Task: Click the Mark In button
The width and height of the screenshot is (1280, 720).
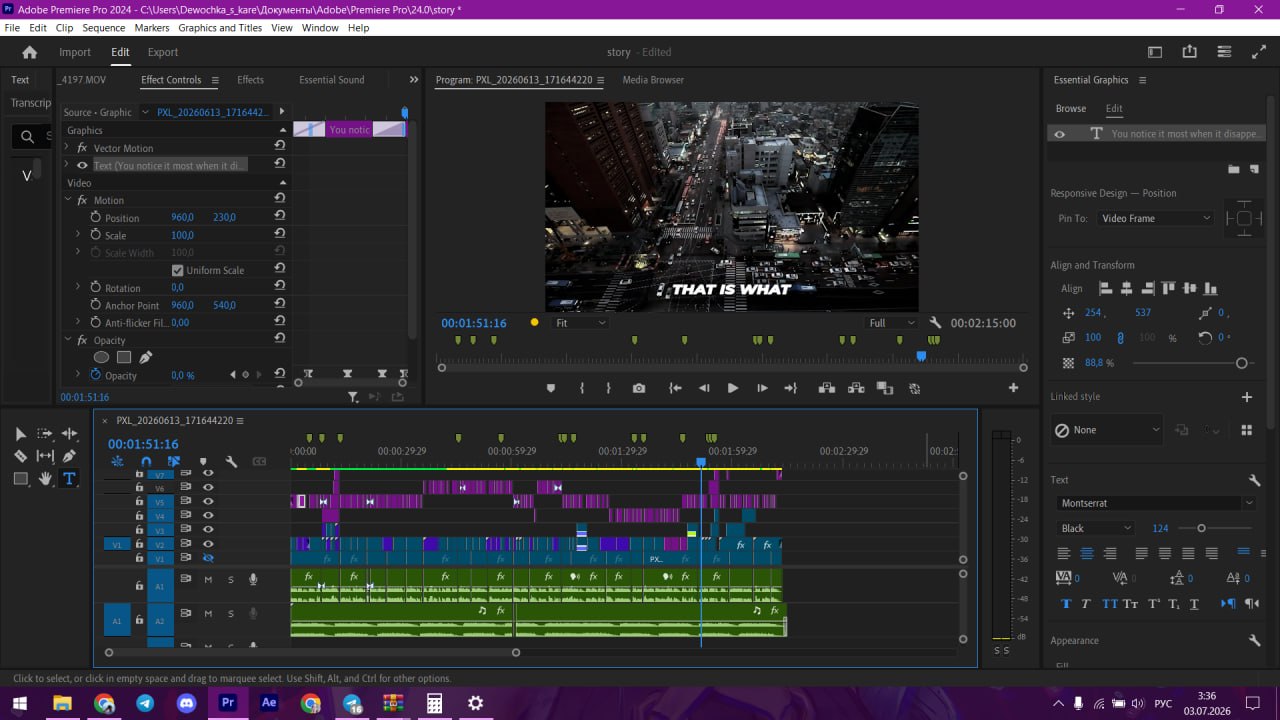Action: [581, 388]
